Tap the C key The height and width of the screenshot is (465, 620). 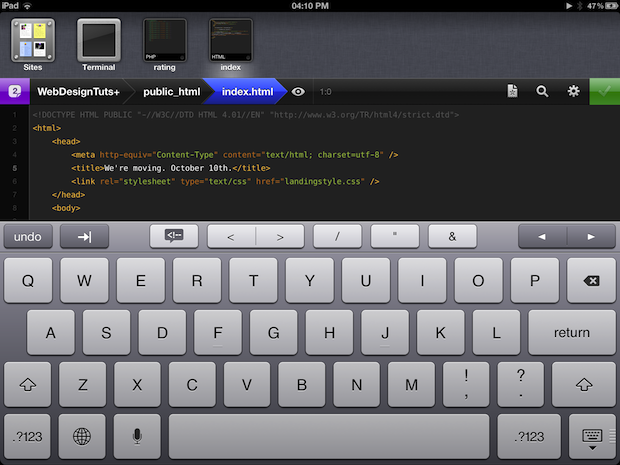pos(192,384)
